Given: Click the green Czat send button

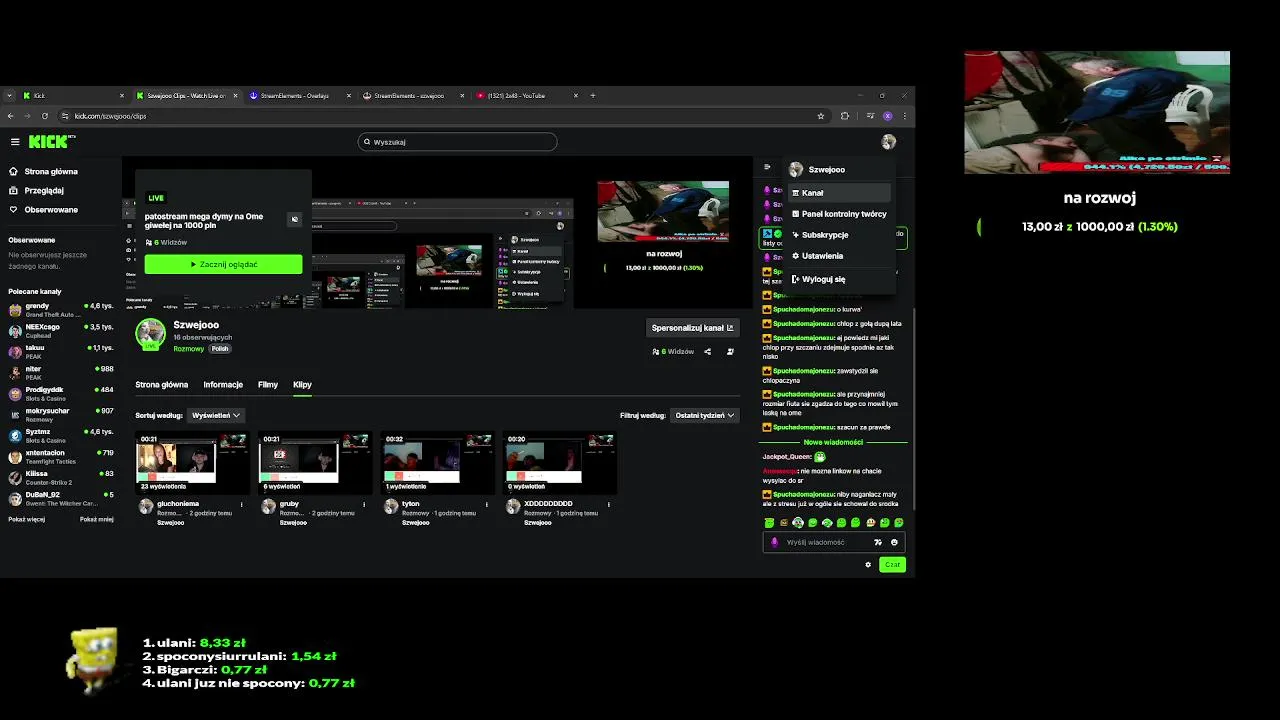Looking at the screenshot, I should pos(892,565).
